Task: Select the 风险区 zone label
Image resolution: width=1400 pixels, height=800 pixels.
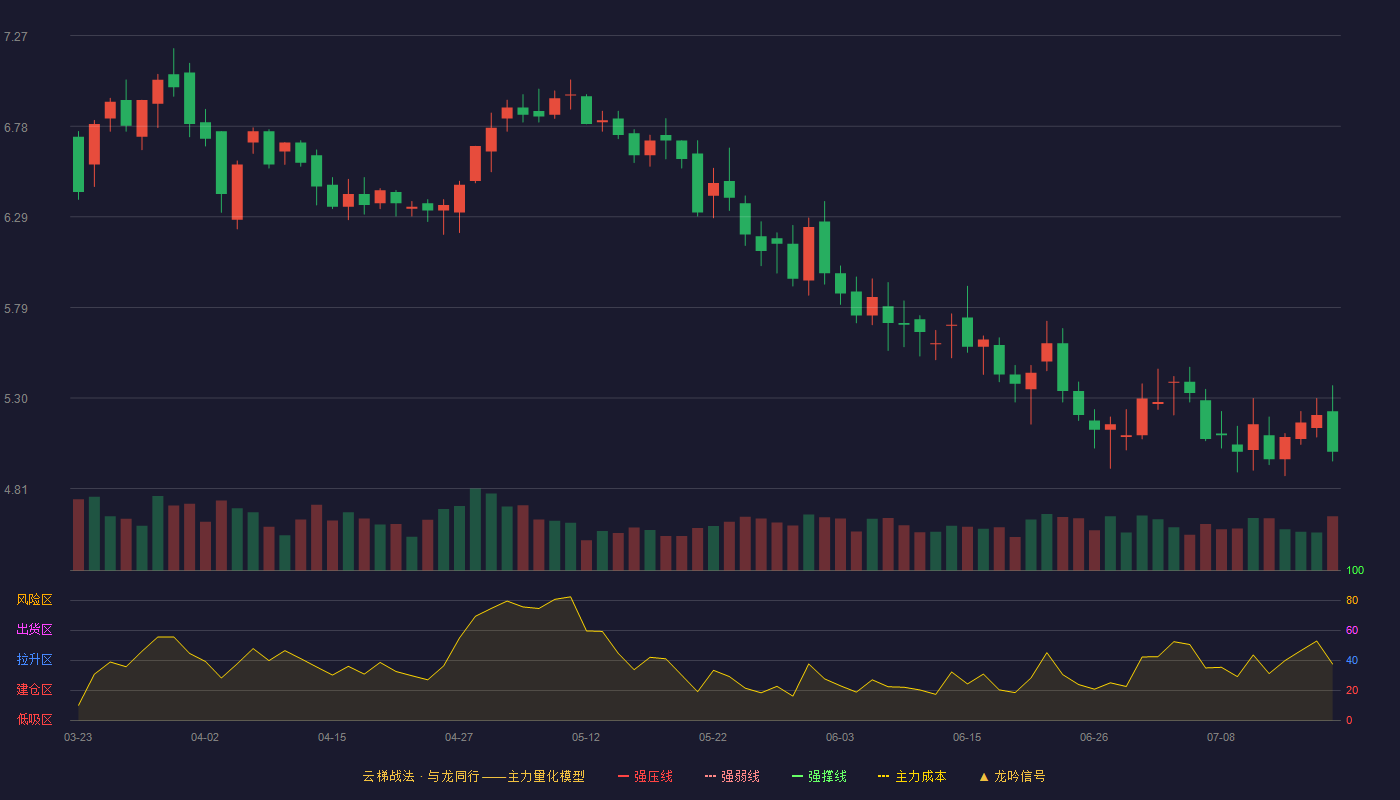Action: [34, 600]
